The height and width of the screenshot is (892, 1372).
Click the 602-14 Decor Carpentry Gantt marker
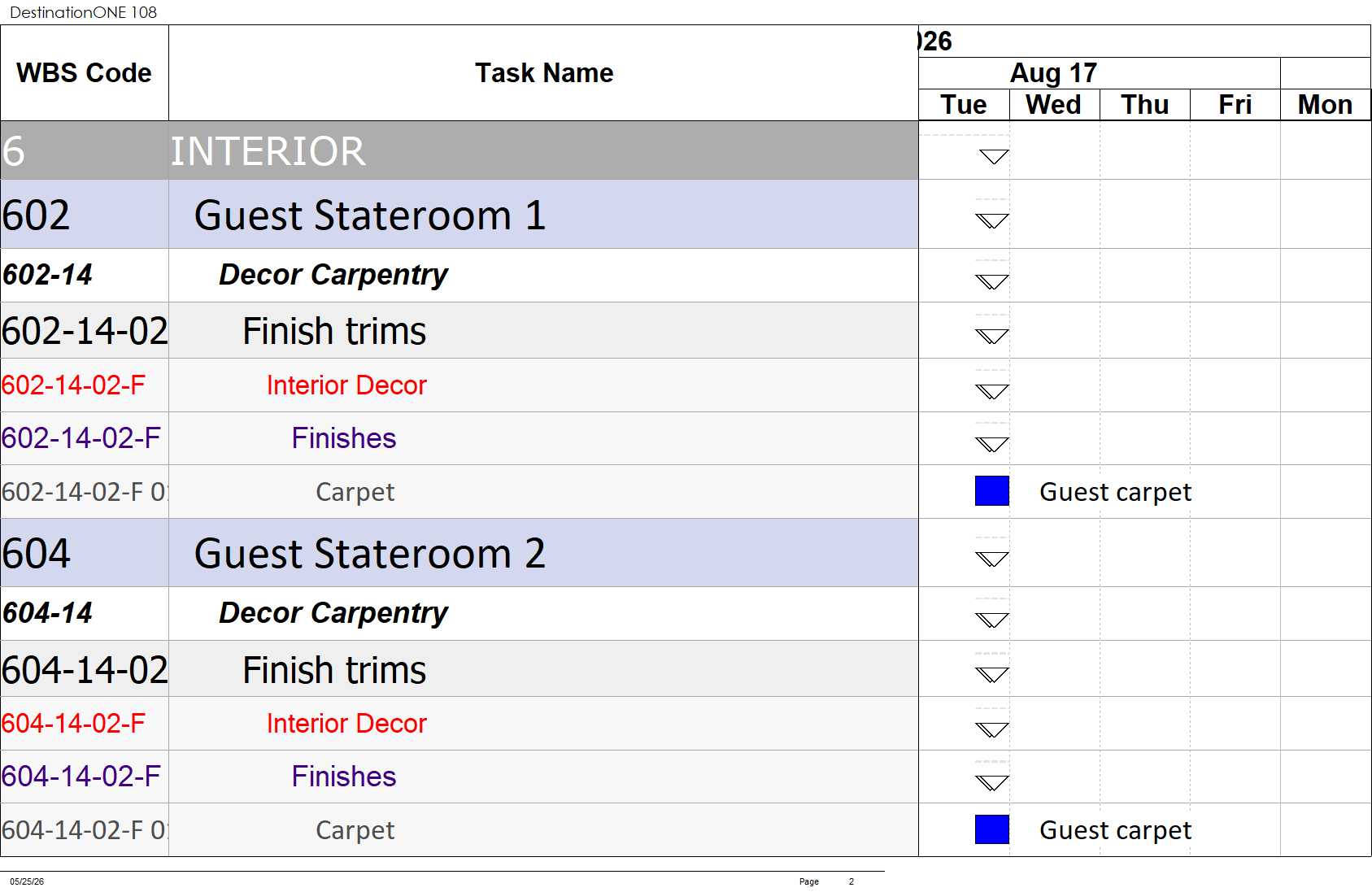[x=992, y=281]
